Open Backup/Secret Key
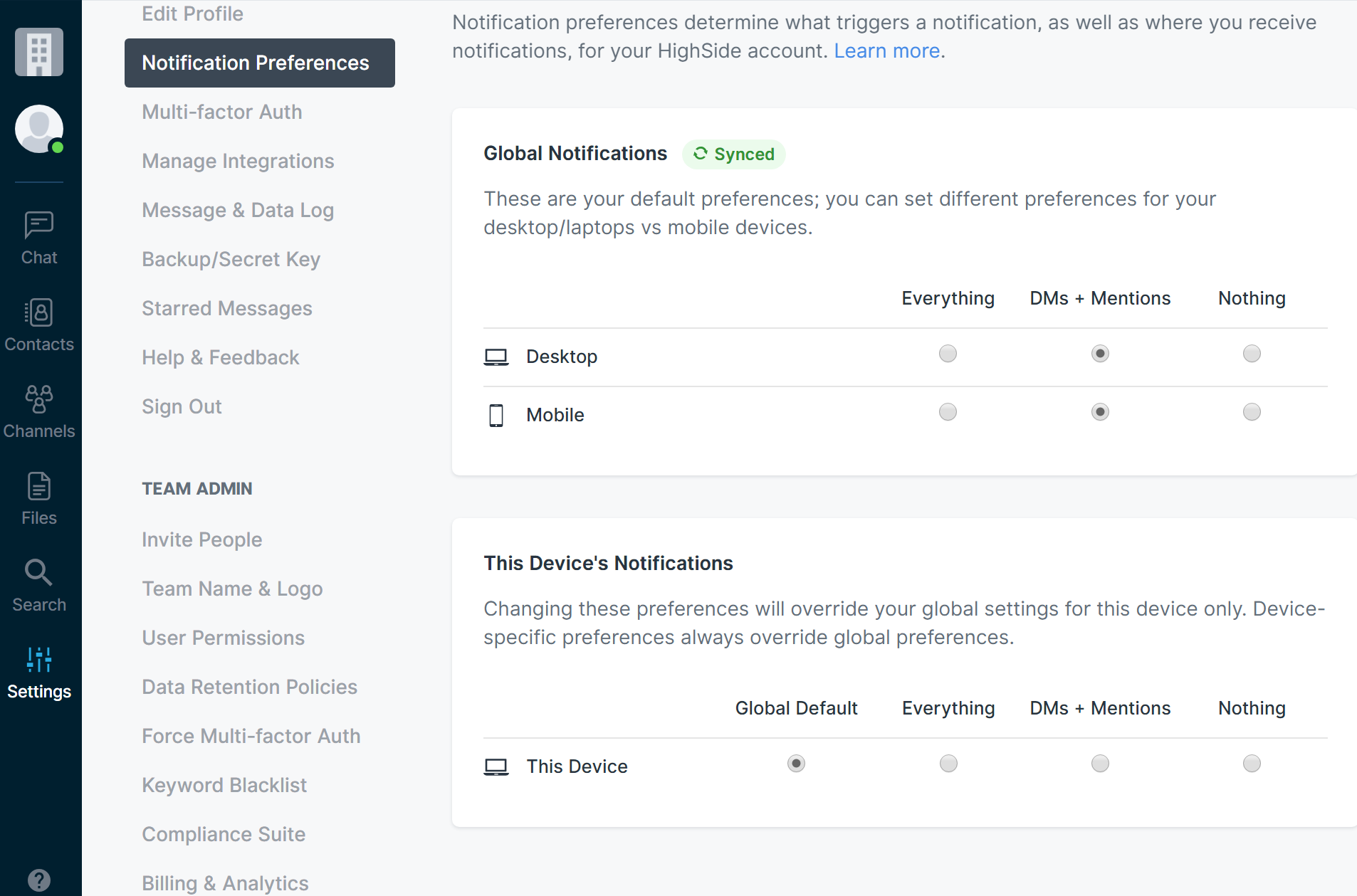The image size is (1357, 896). pos(231,259)
